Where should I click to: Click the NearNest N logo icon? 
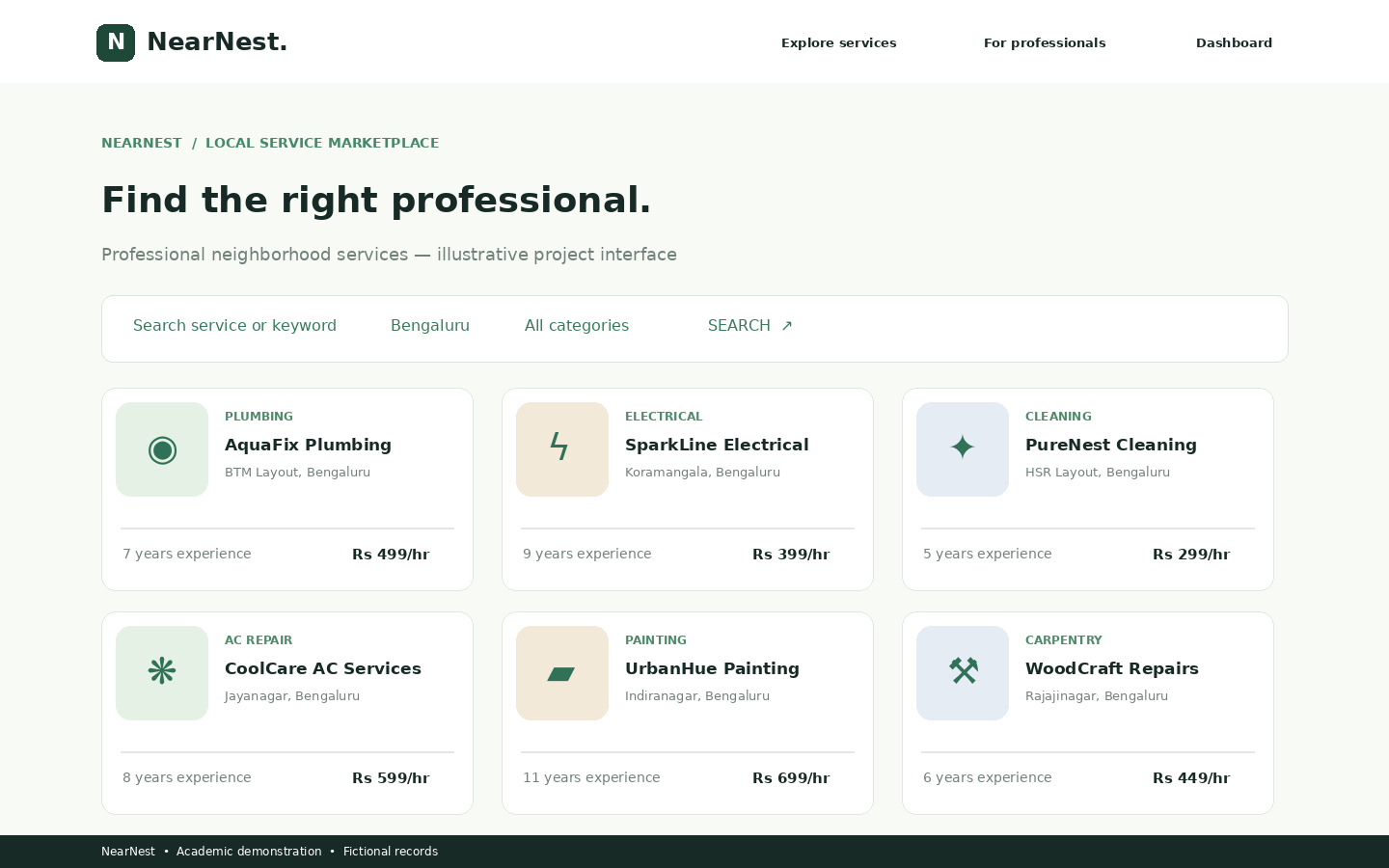(x=116, y=42)
